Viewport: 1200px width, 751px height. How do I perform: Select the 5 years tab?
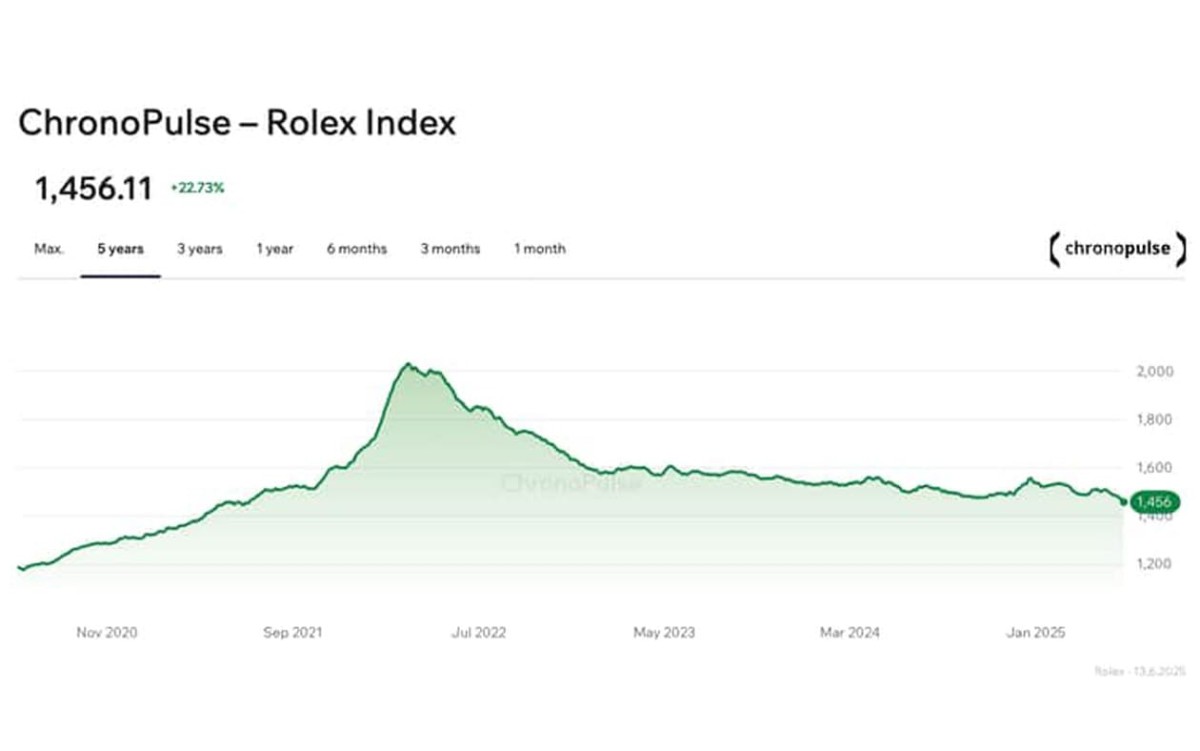(x=120, y=249)
